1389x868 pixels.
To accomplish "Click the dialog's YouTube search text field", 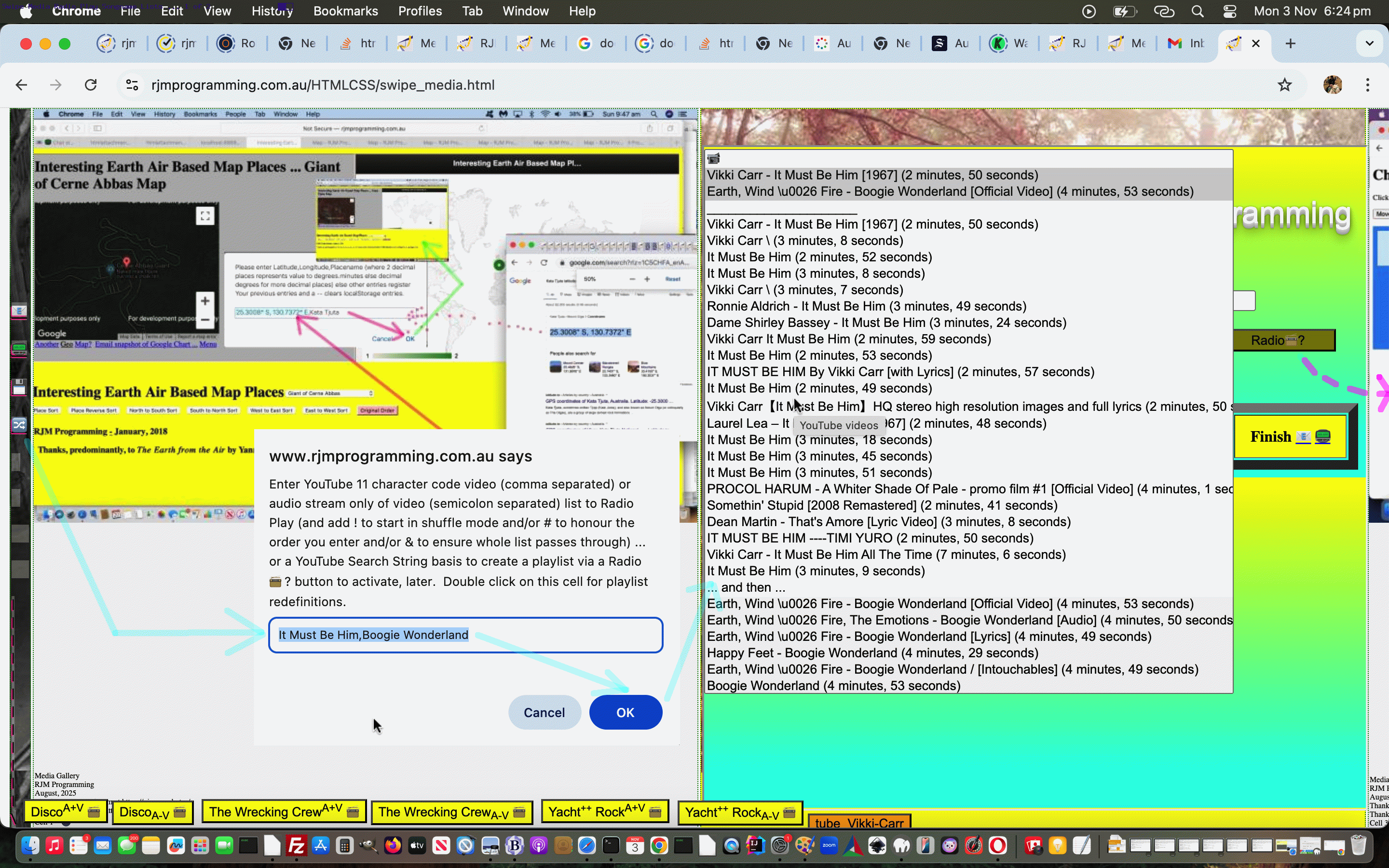I will click(465, 635).
